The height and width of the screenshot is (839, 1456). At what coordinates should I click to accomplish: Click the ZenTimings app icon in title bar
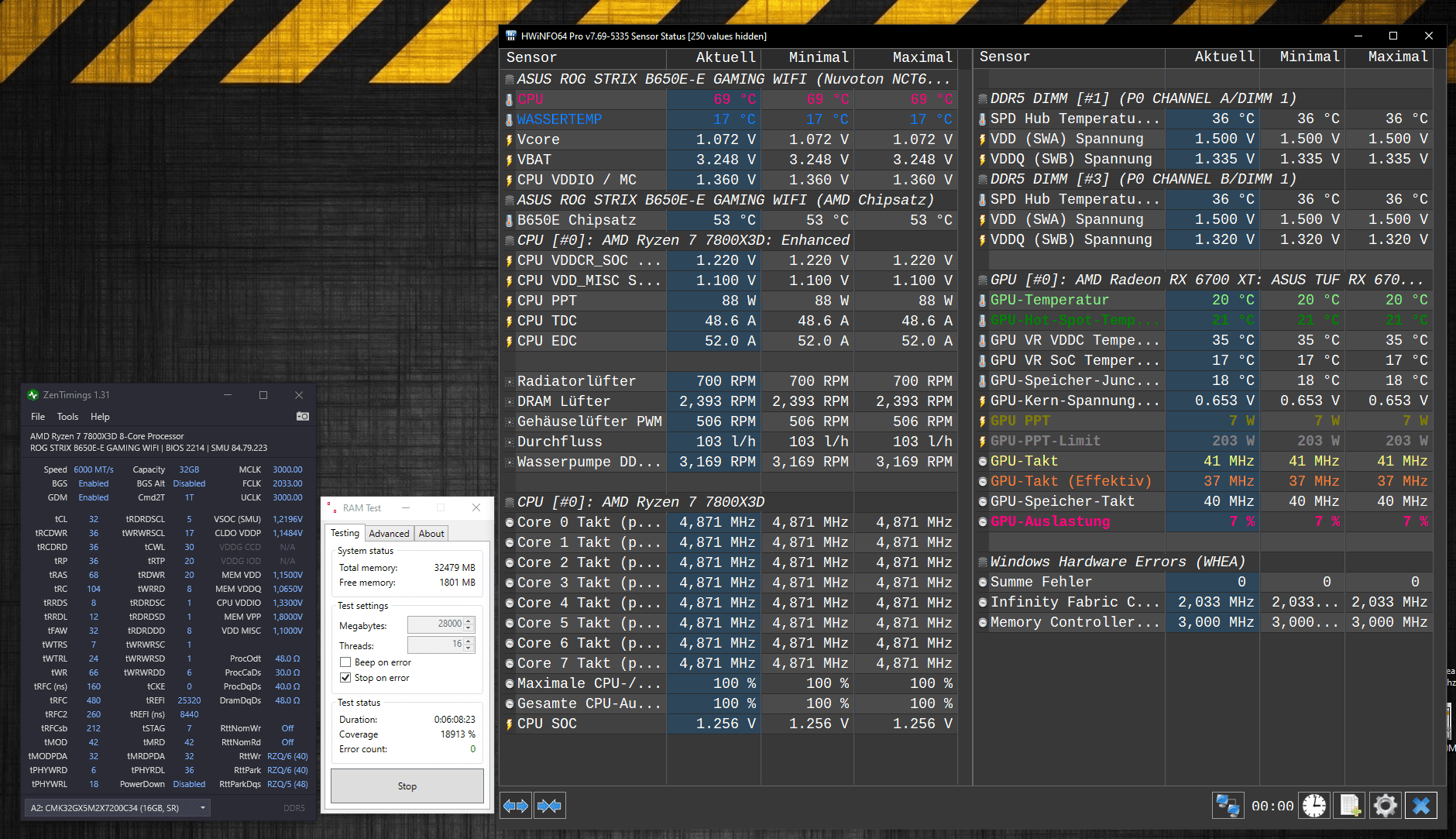coord(33,395)
